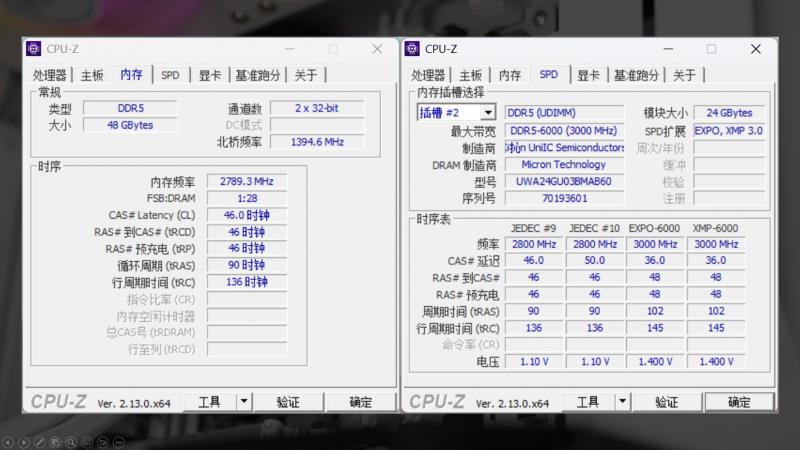Viewport: 800px width, 450px height.
Task: Click the 确定 button in the left window
Action: 361,402
